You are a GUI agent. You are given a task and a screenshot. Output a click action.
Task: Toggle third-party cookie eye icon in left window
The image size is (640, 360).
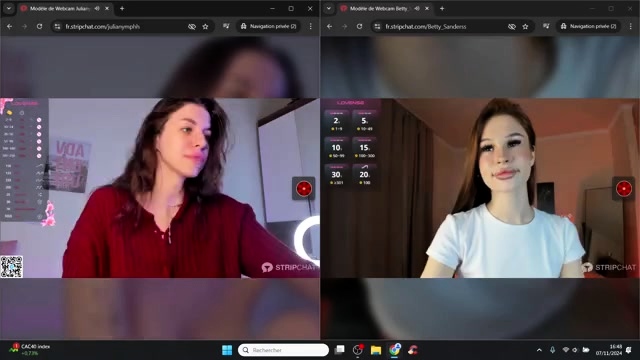click(192, 27)
